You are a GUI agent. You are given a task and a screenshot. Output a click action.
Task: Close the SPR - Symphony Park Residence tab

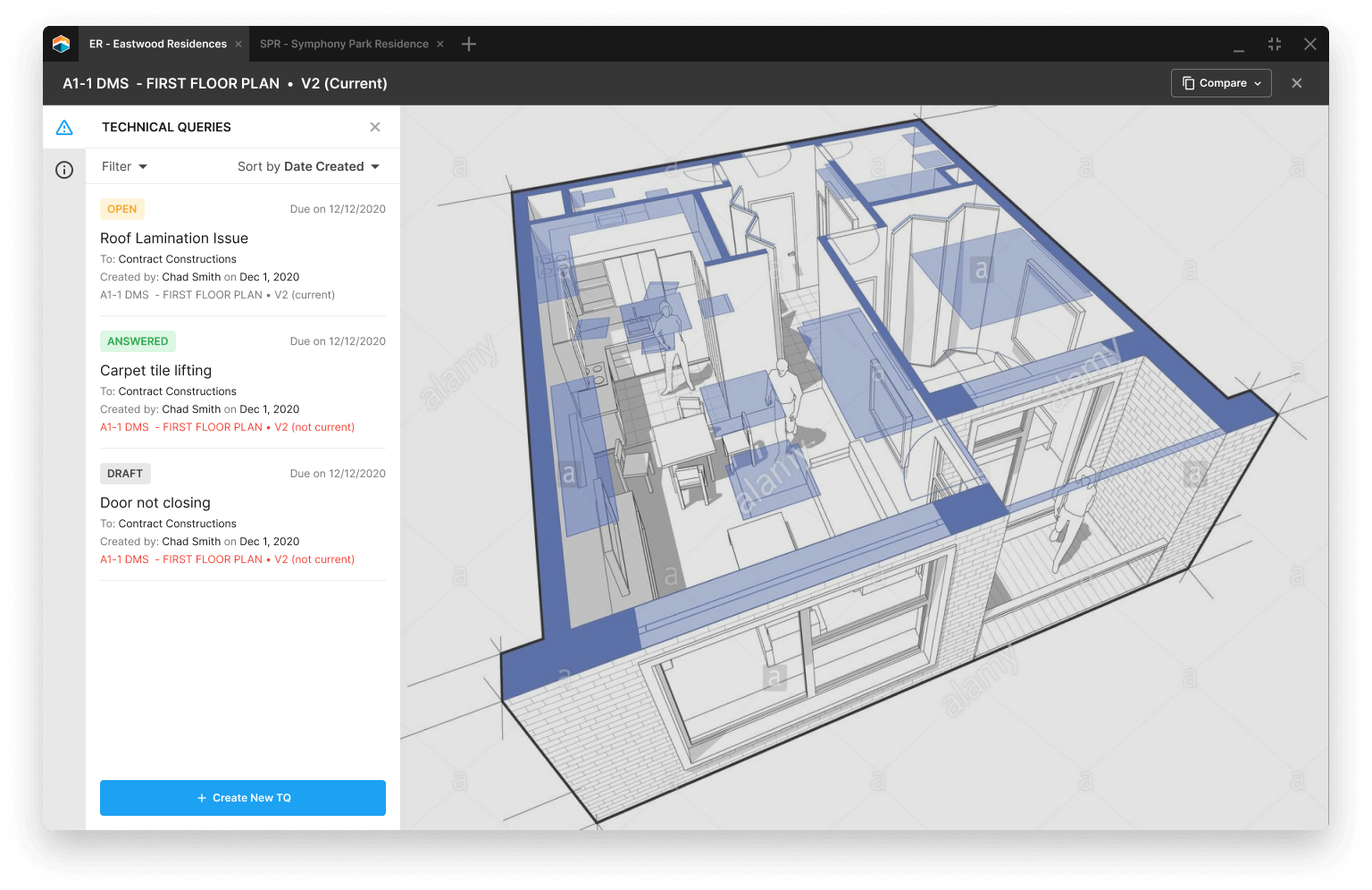[440, 44]
